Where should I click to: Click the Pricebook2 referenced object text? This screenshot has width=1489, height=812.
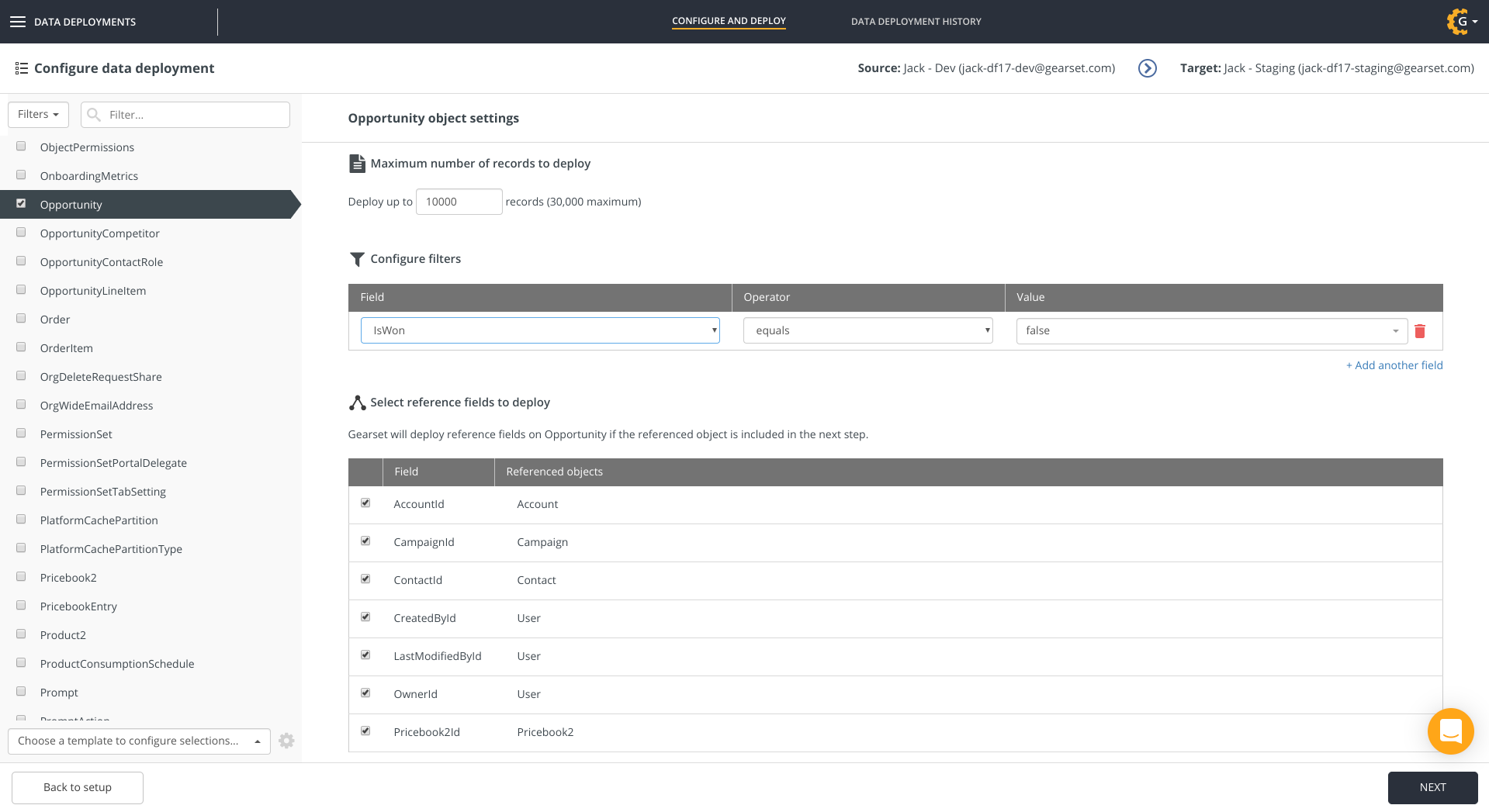point(545,732)
